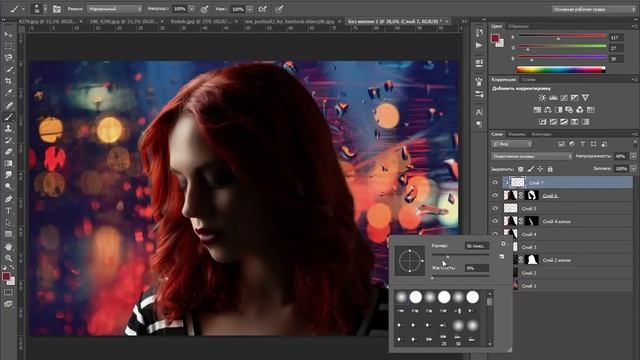Pick a color from the spectrum ramp
The image size is (640, 360).
pos(561,69)
